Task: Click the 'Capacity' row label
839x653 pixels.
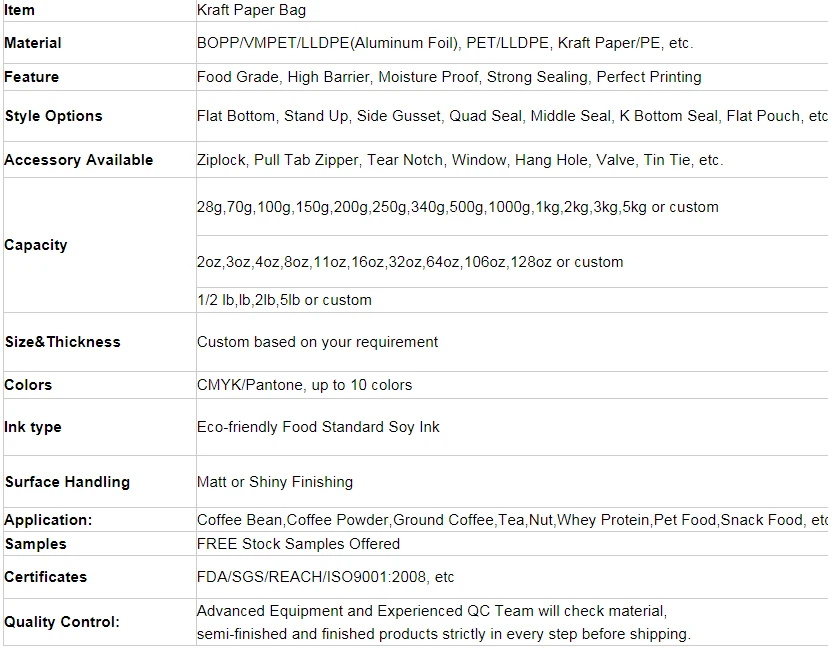Action: click(x=36, y=245)
